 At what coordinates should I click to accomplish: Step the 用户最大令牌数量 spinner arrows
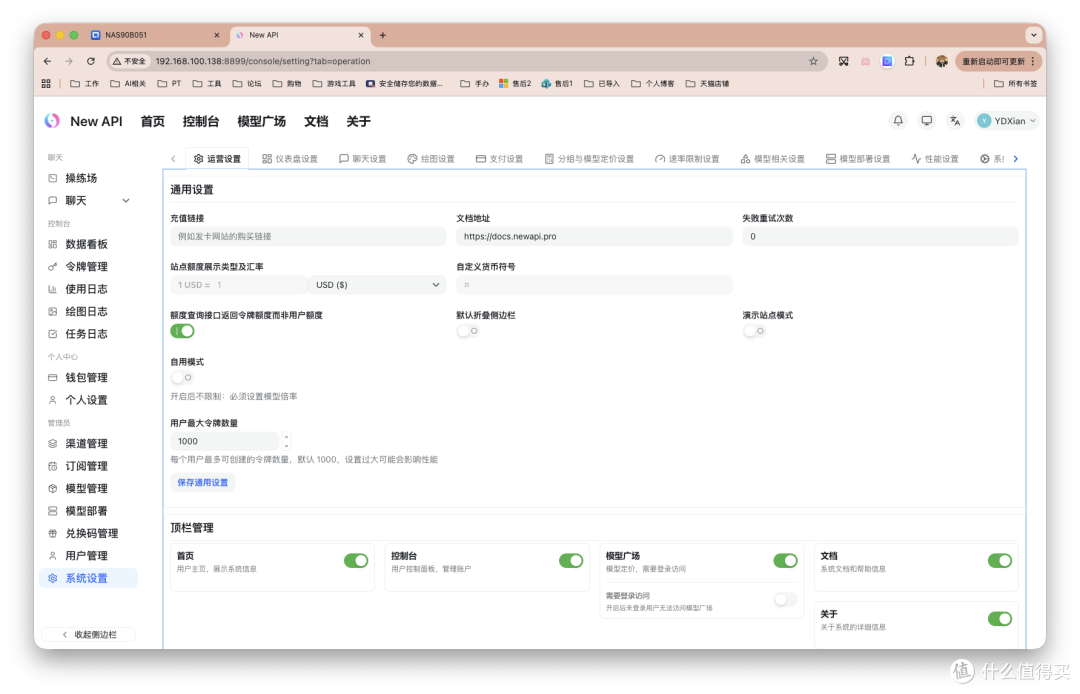pos(287,441)
